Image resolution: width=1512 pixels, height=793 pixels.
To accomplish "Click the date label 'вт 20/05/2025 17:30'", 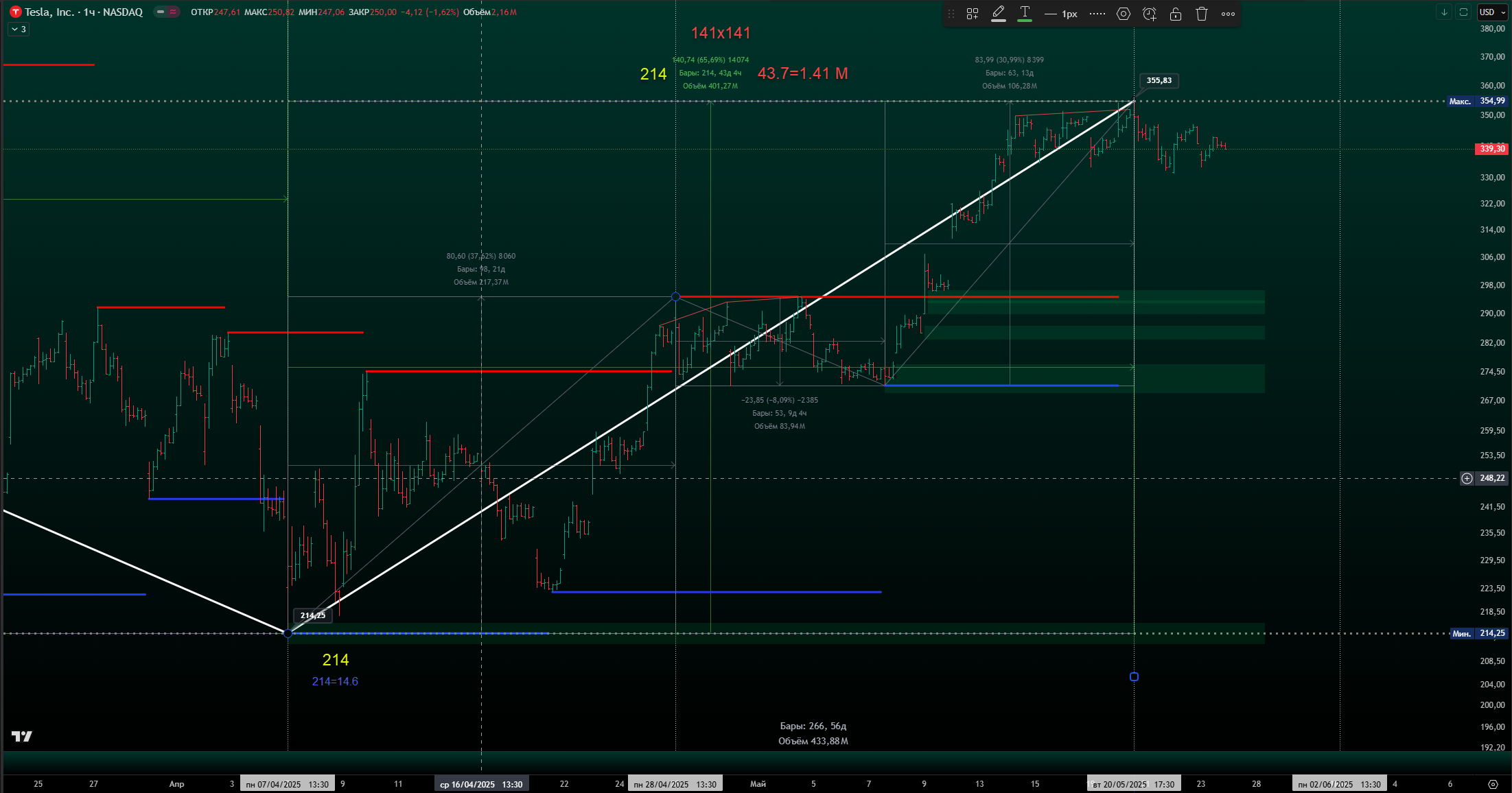I will (1134, 784).
